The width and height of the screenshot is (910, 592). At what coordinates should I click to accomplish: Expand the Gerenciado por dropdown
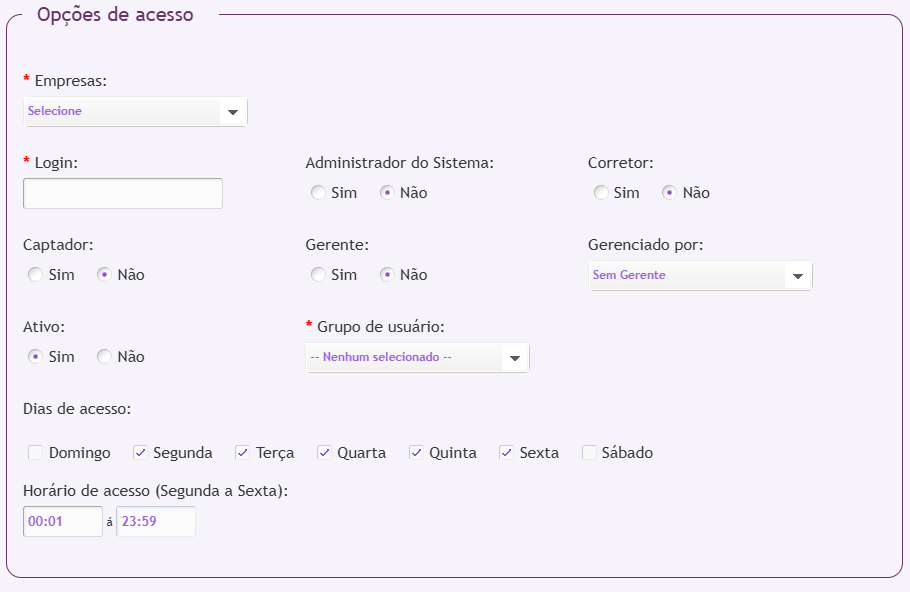point(700,275)
